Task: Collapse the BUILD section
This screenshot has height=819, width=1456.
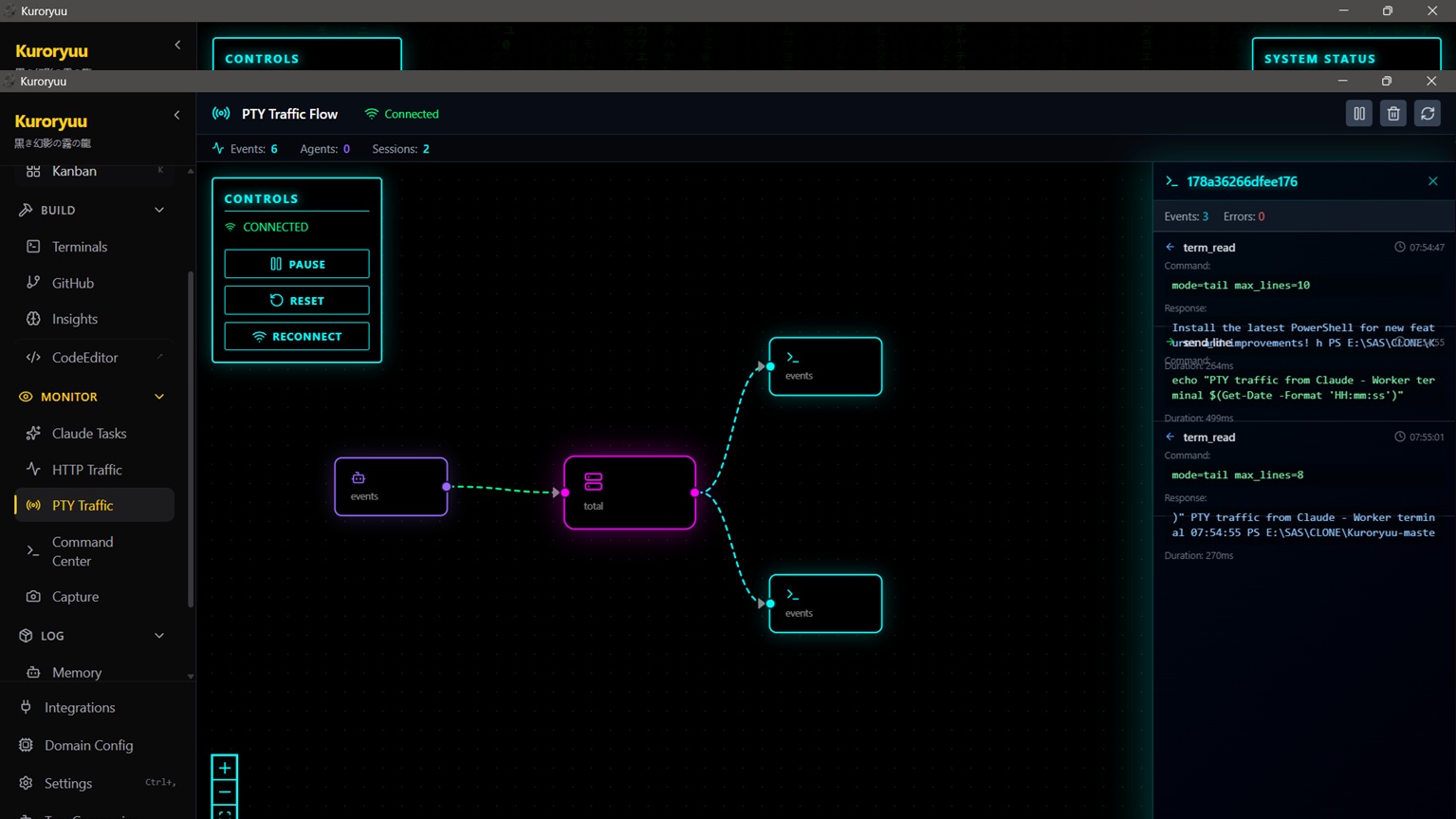Action: [x=158, y=210]
